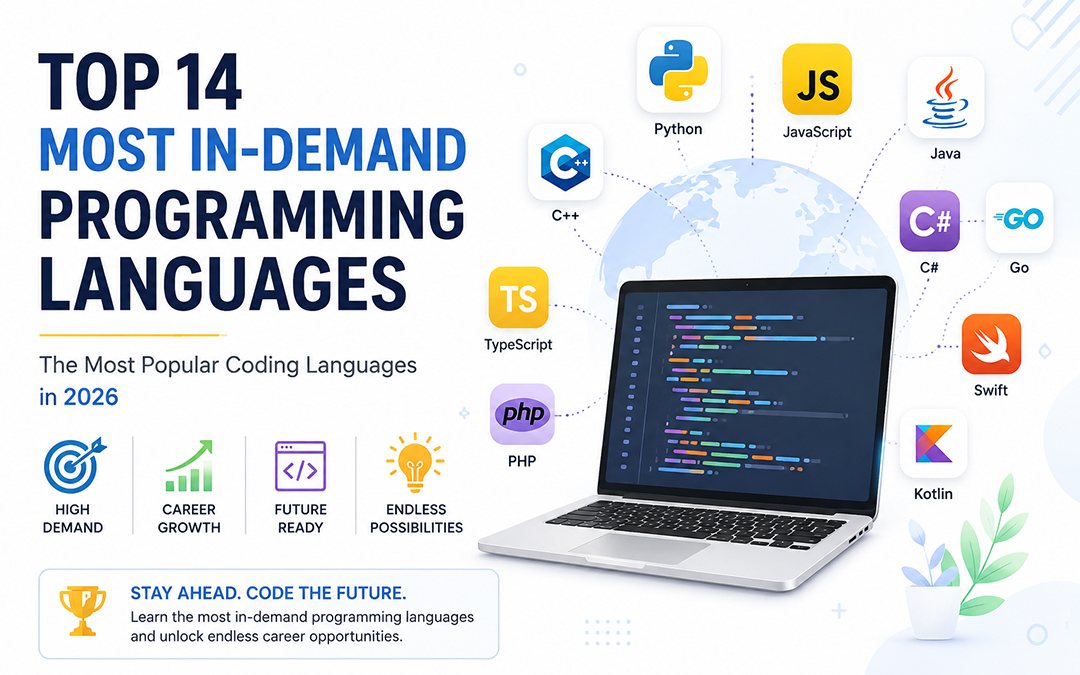Image resolution: width=1080 pixels, height=675 pixels.
Task: Click the Future Ready code window icon
Action: pos(300,466)
